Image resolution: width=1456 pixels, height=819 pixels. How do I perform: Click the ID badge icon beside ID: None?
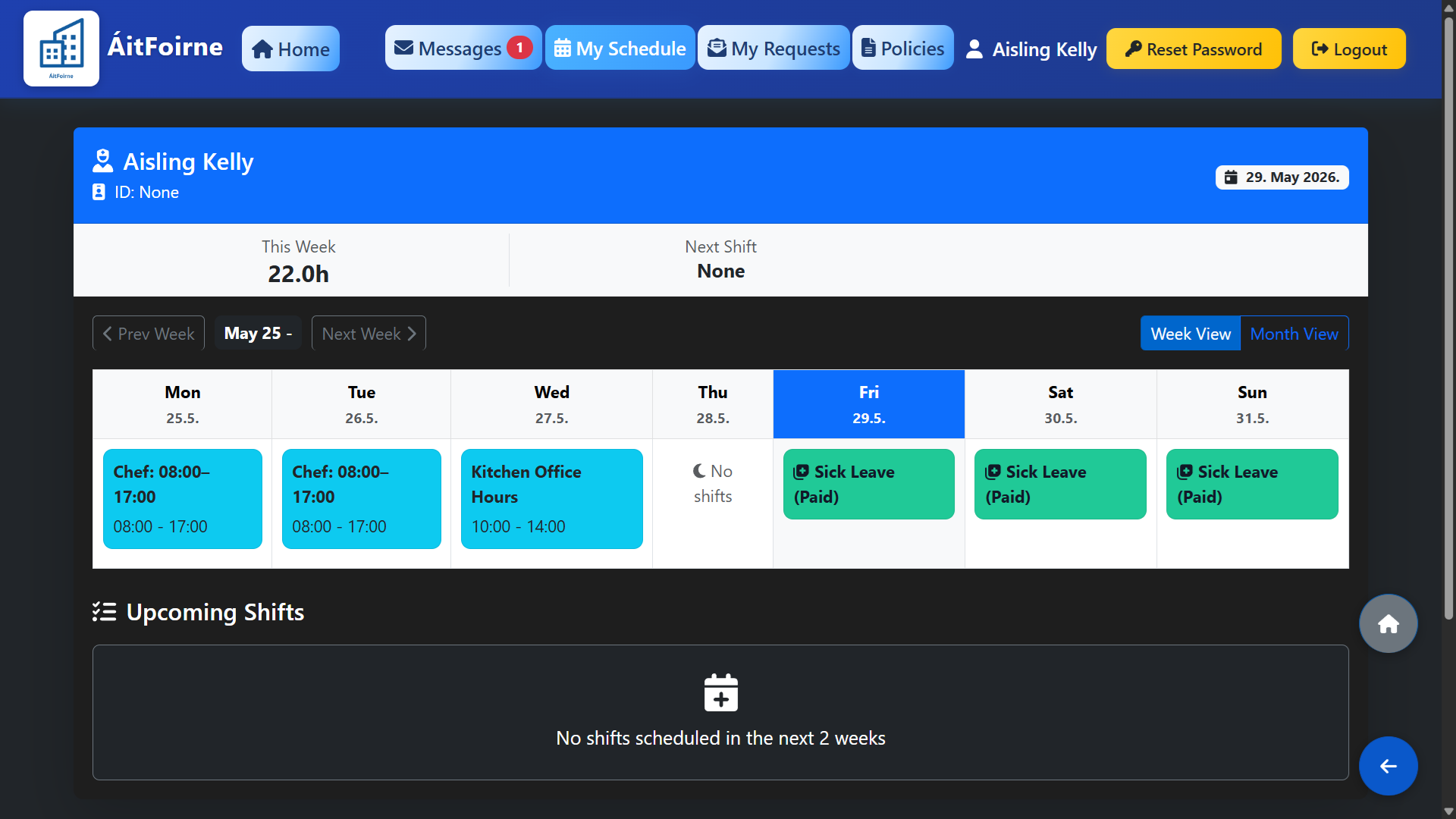[99, 192]
